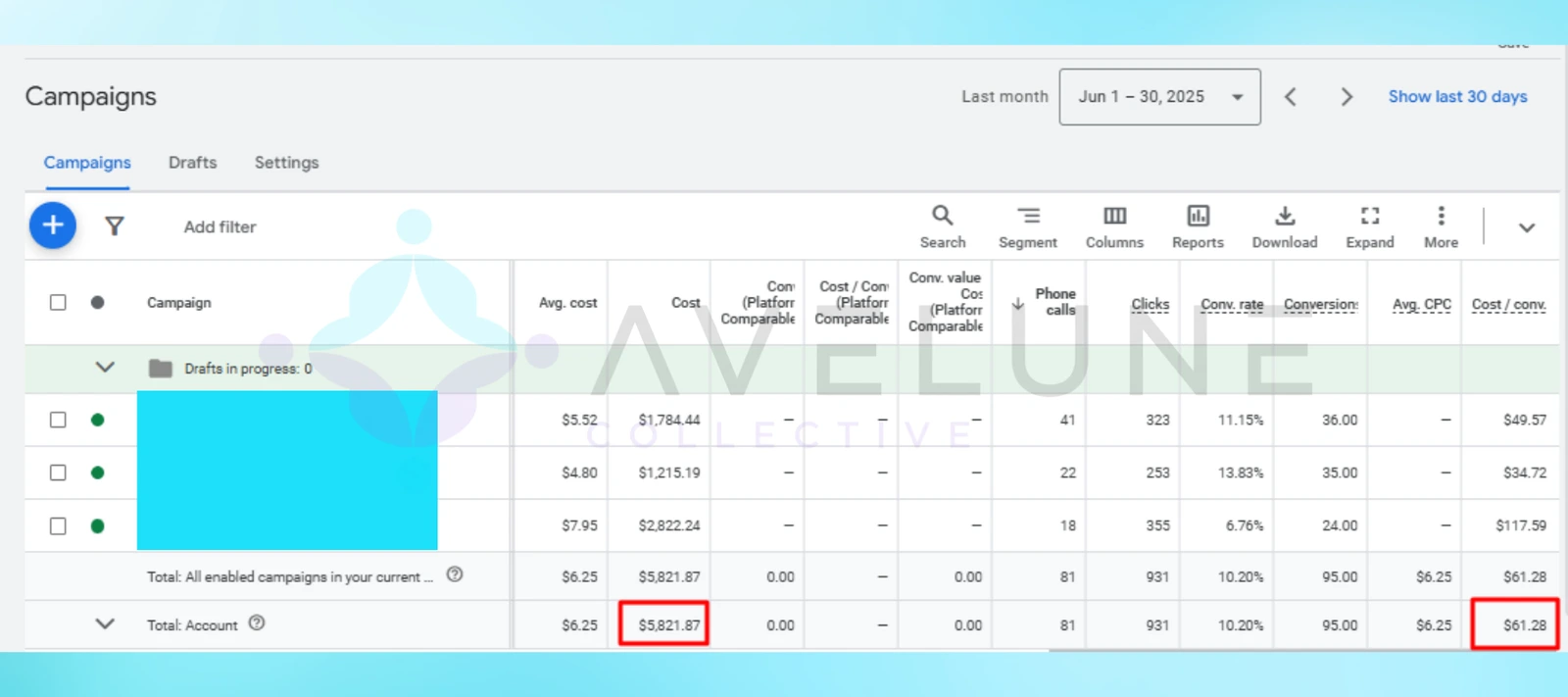Click the Show last 30 days link
Screen dimensions: 1568x697
click(x=1457, y=97)
